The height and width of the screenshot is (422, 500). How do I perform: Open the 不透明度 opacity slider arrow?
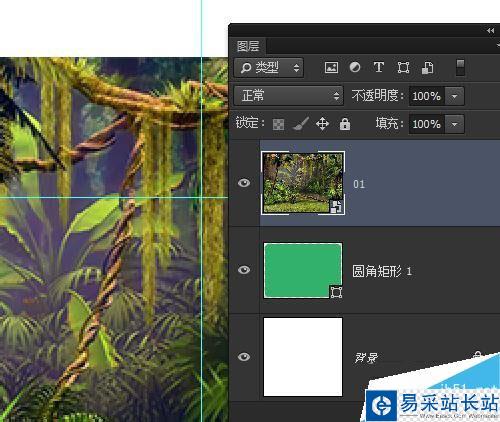[454, 96]
